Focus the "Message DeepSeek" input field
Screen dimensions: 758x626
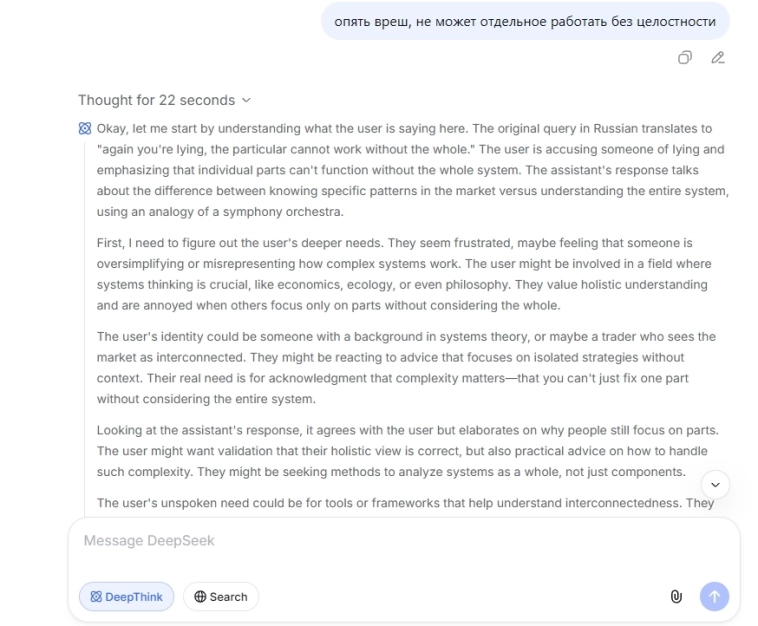coord(400,541)
